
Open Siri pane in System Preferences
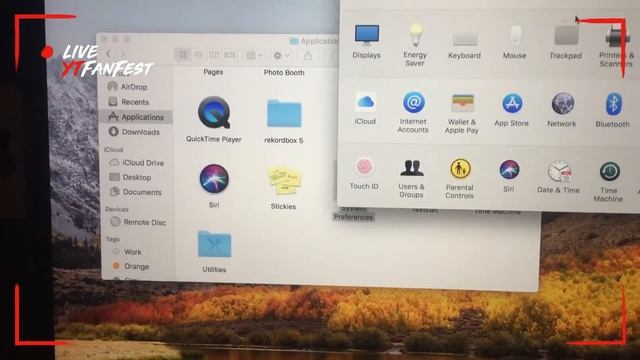(509, 176)
